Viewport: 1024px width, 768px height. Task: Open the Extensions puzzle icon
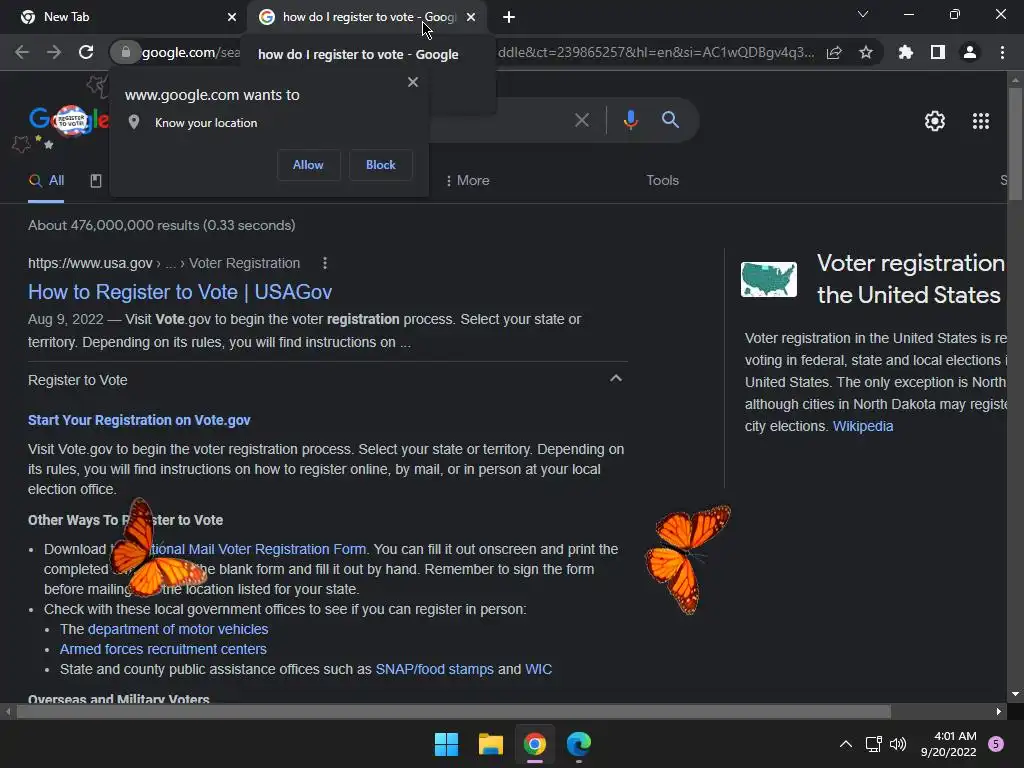click(x=906, y=52)
